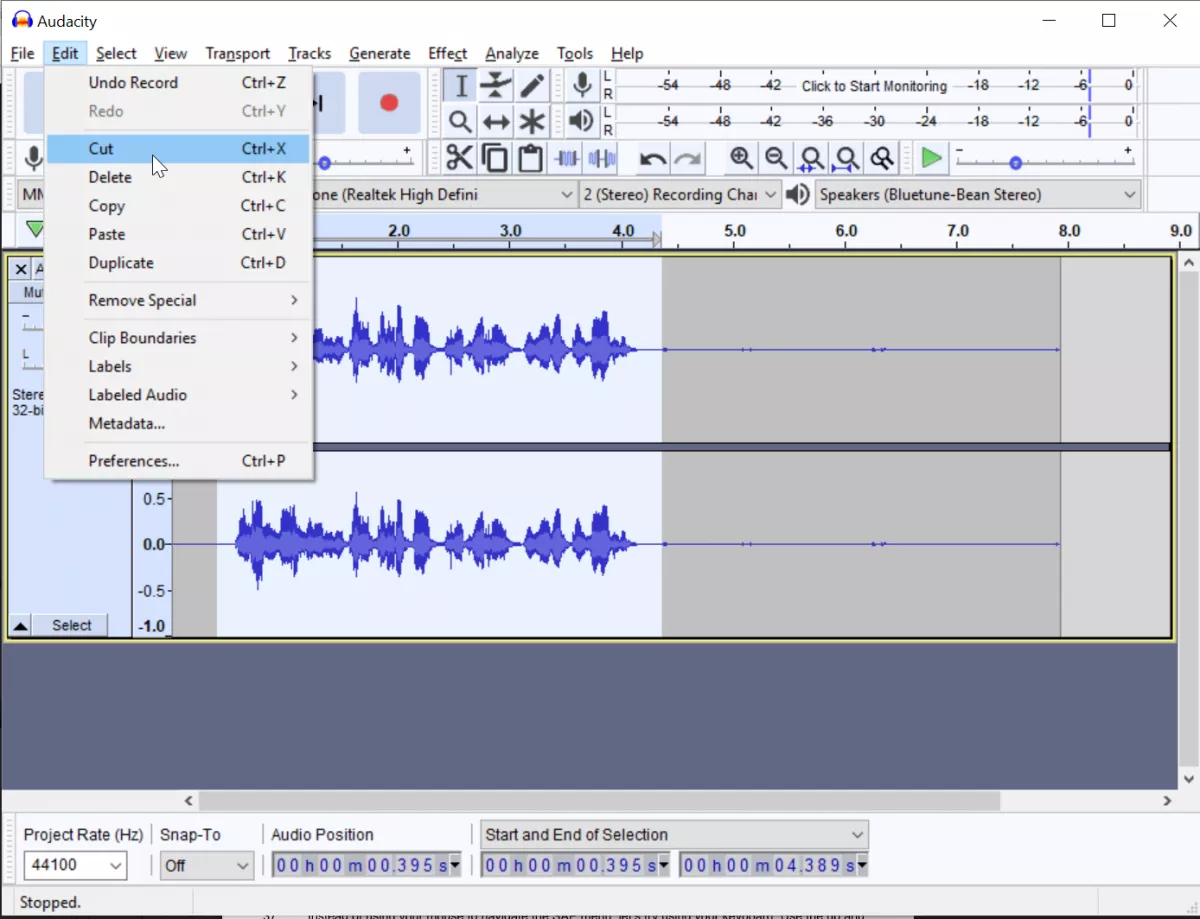Viewport: 1200px width, 919px height.
Task: Collapse the track using the triangle button
Action: (x=20, y=626)
